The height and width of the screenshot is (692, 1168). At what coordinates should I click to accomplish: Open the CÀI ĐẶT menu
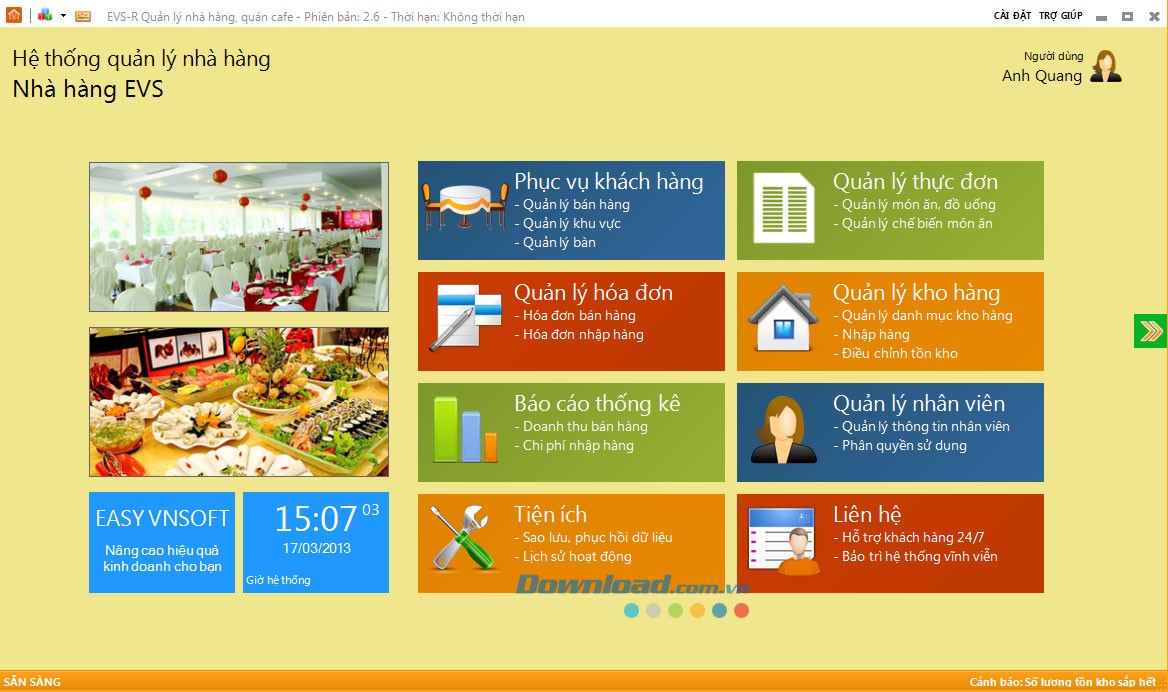[1012, 16]
